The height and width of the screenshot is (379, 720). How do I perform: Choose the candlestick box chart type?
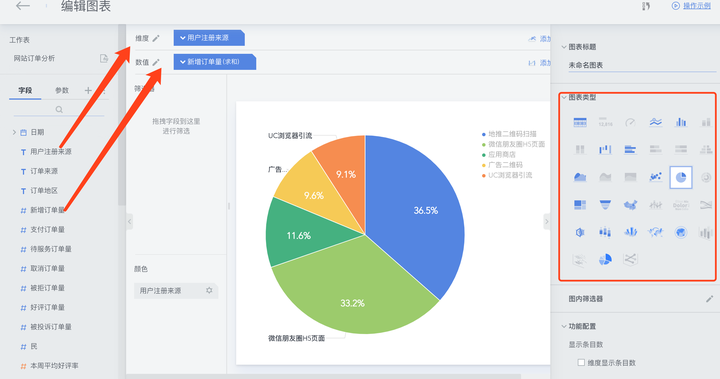[605, 232]
